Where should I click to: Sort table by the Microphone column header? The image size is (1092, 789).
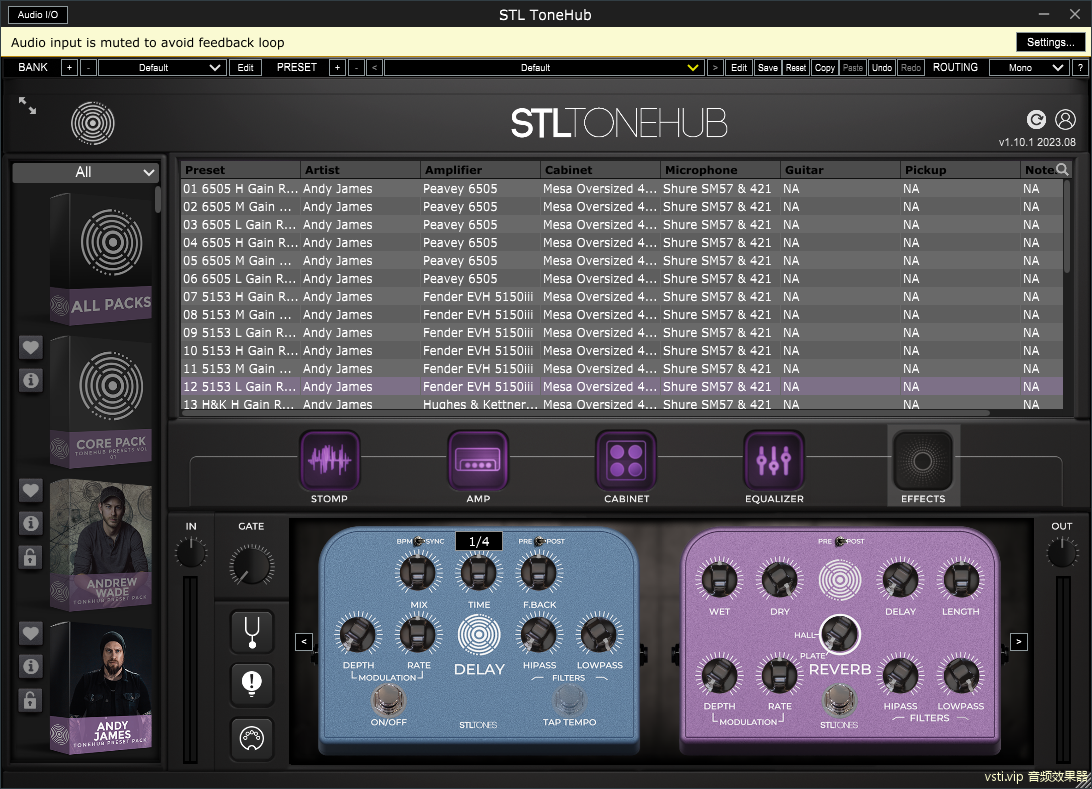(x=721, y=170)
